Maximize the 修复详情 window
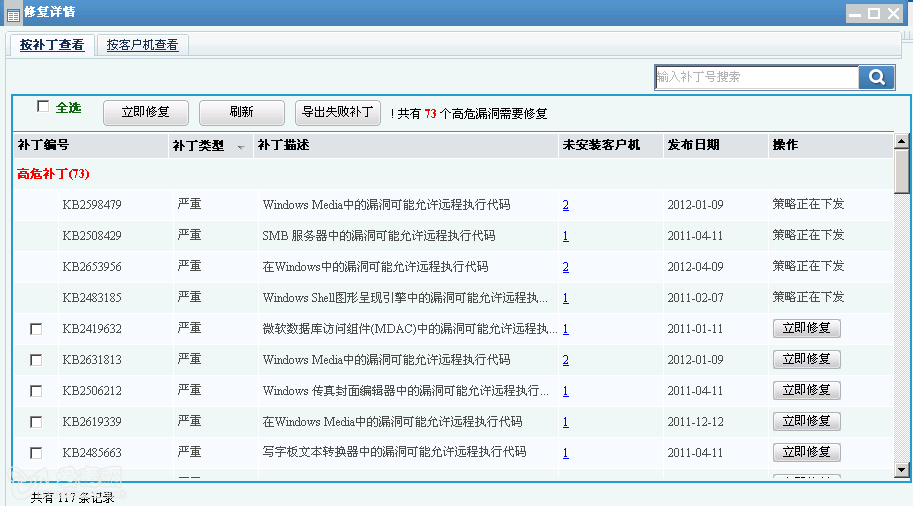Image resolution: width=913 pixels, height=506 pixels. [x=874, y=13]
